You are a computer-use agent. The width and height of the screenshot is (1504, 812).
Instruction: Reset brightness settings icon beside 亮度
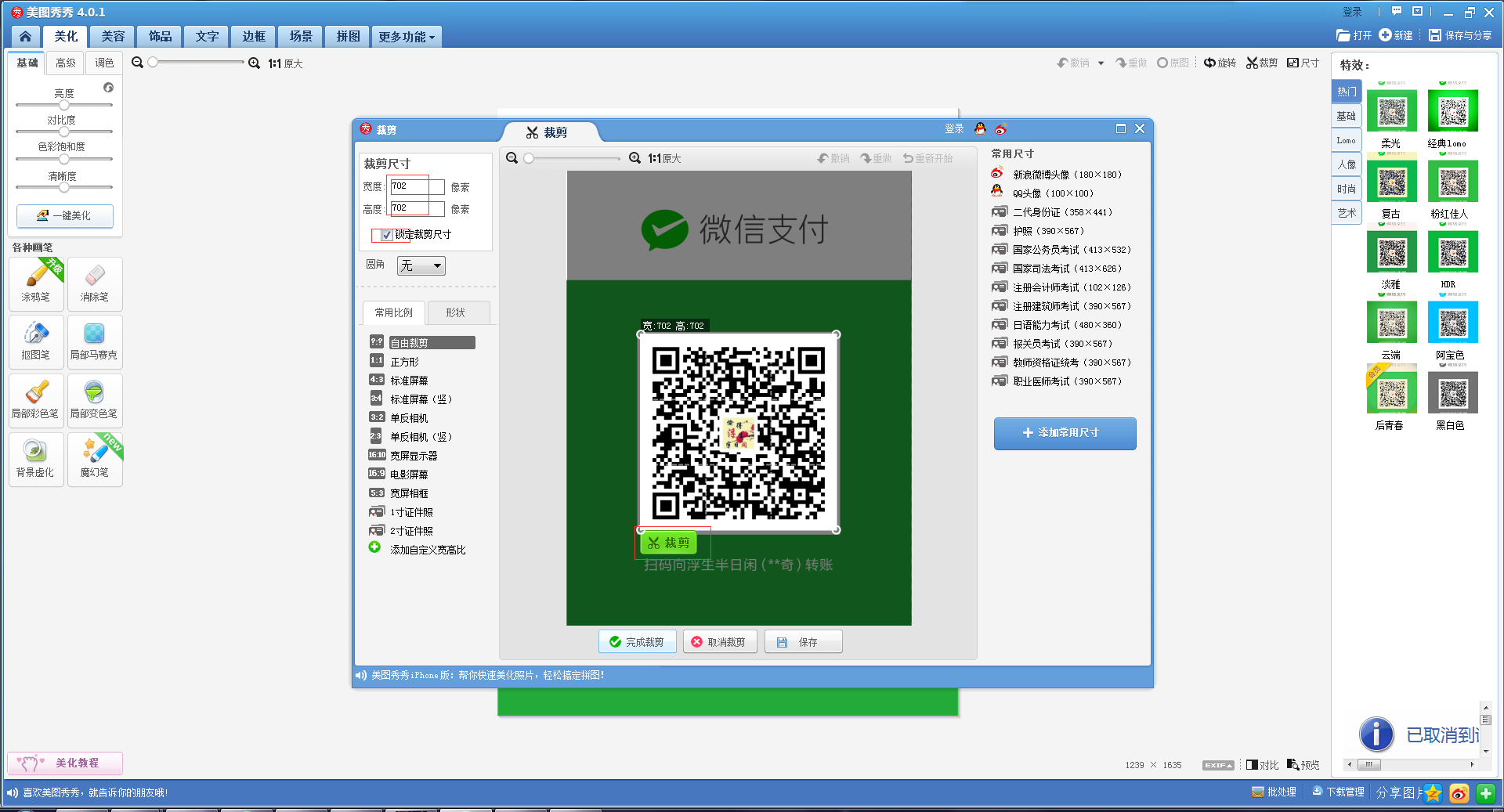(109, 87)
